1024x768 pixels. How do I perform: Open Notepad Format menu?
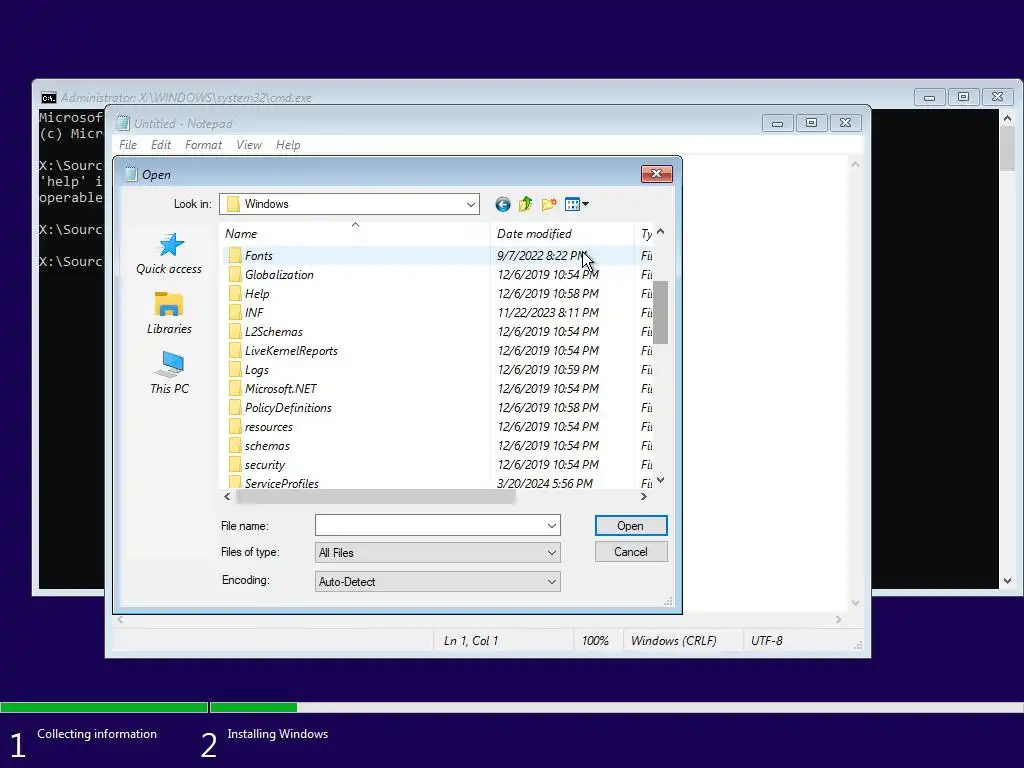203,145
